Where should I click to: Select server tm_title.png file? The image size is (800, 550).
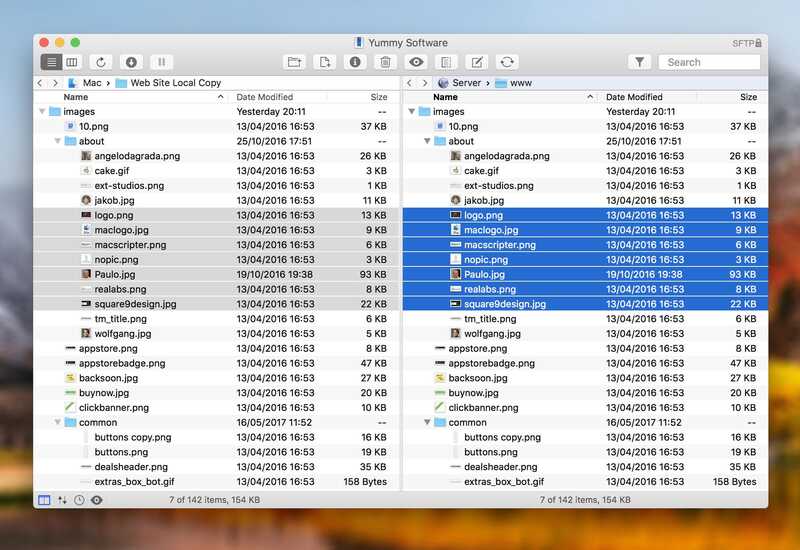click(585, 318)
